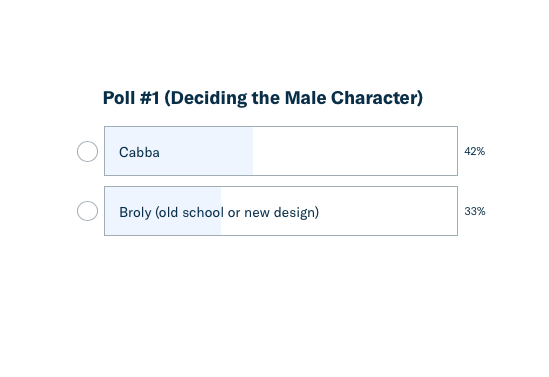Click the word 'Male' in the poll heading
The width and height of the screenshot is (549, 377).
point(305,98)
